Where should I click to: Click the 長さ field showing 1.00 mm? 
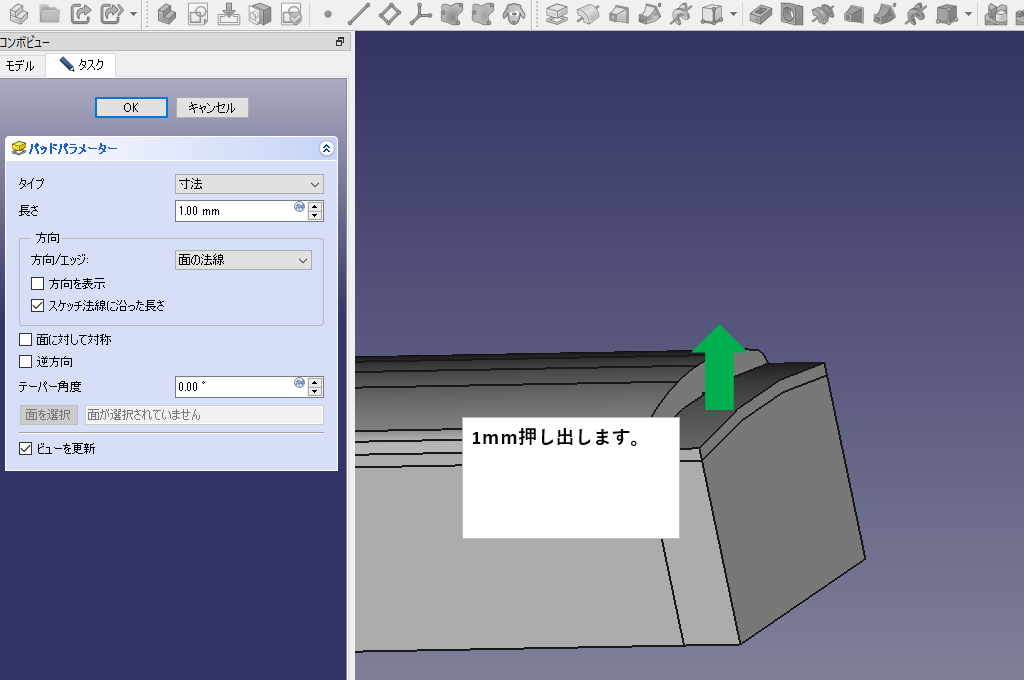[234, 211]
